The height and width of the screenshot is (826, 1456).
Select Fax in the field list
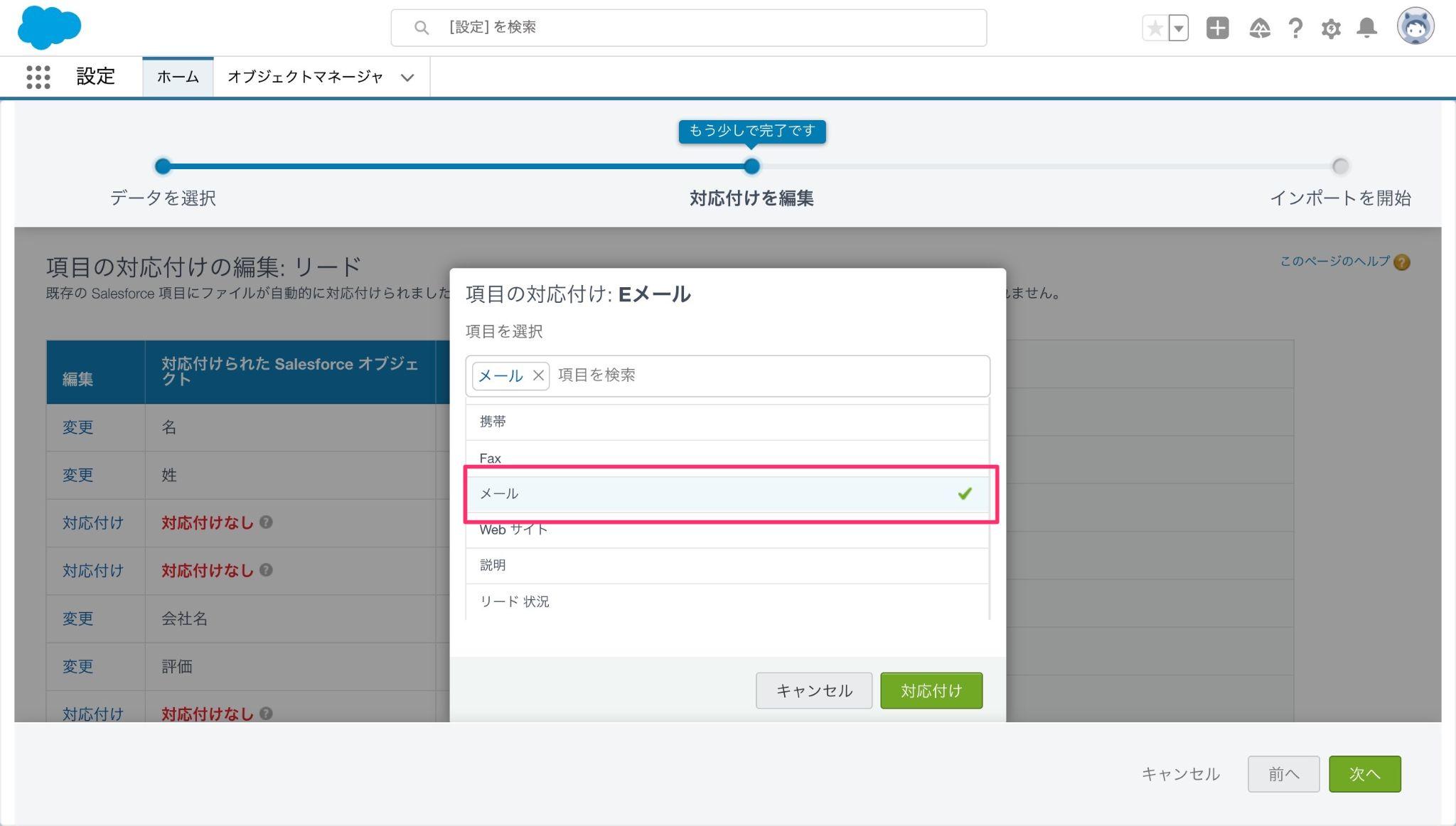(x=727, y=458)
